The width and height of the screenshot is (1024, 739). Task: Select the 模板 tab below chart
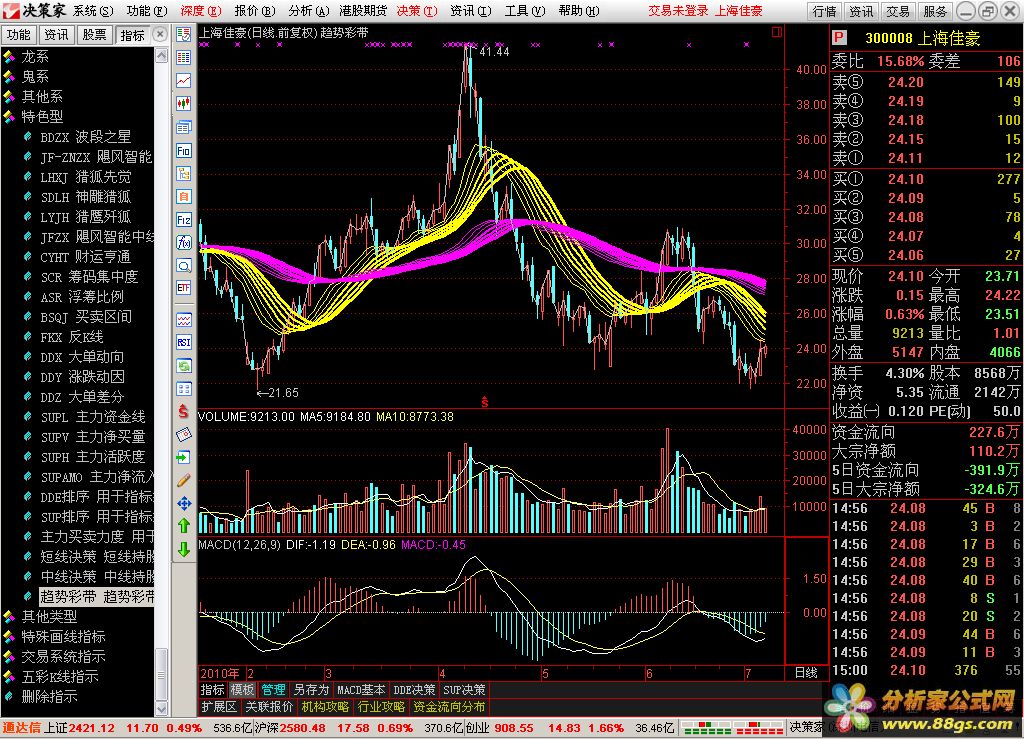click(242, 689)
